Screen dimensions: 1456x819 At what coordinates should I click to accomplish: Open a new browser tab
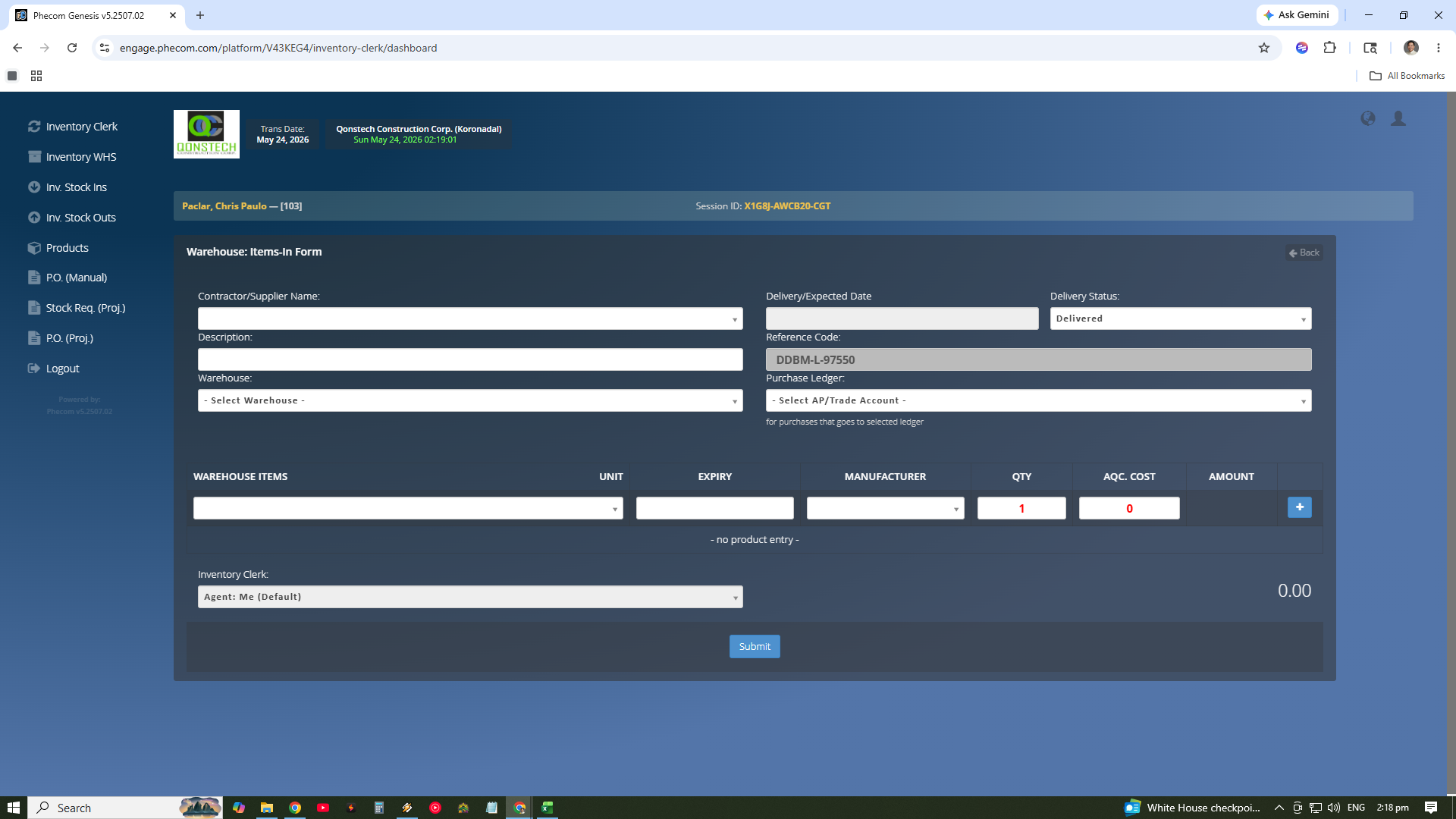(x=200, y=15)
